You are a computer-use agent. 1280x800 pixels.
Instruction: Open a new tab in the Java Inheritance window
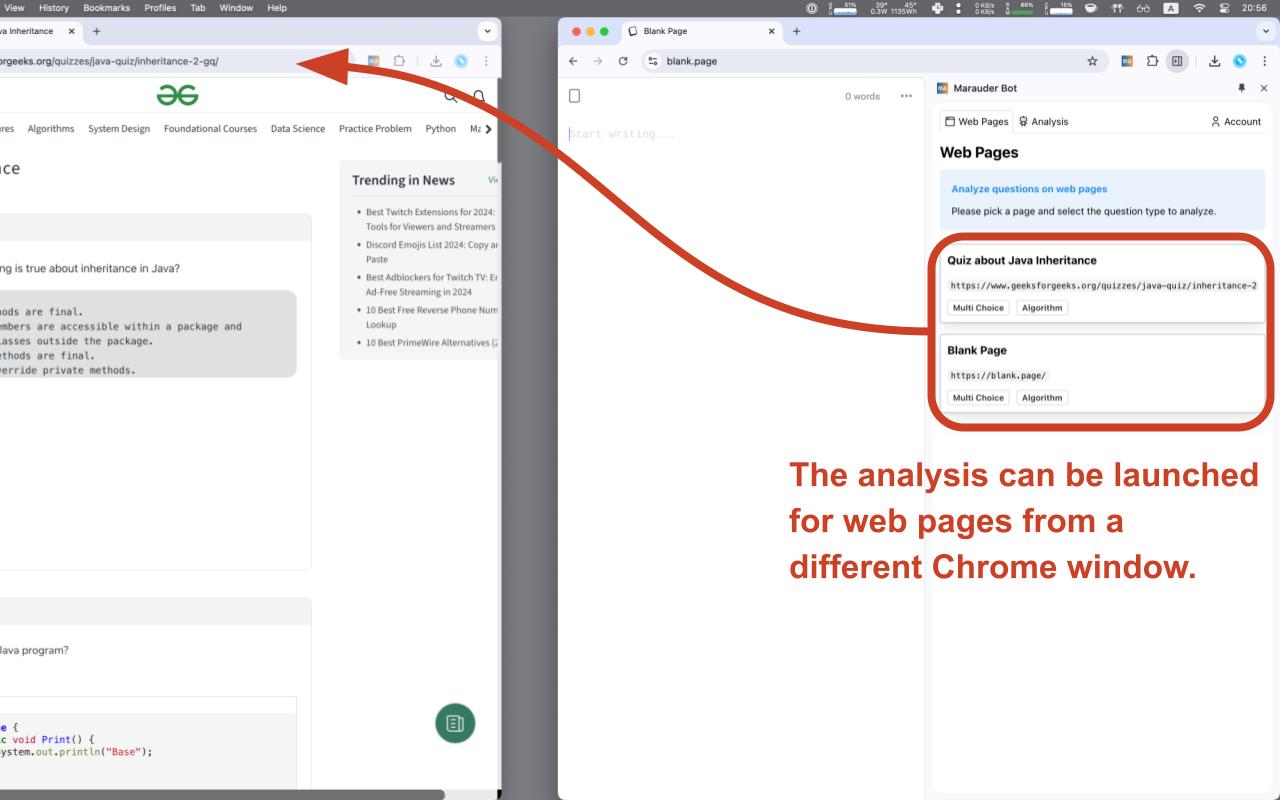click(96, 31)
